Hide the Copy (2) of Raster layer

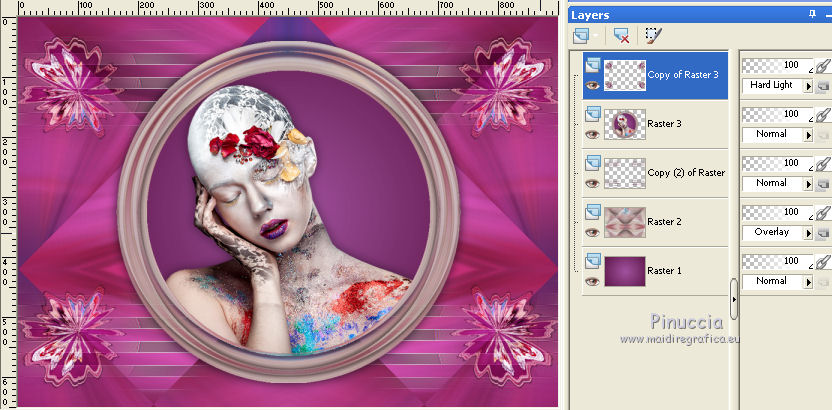592,184
